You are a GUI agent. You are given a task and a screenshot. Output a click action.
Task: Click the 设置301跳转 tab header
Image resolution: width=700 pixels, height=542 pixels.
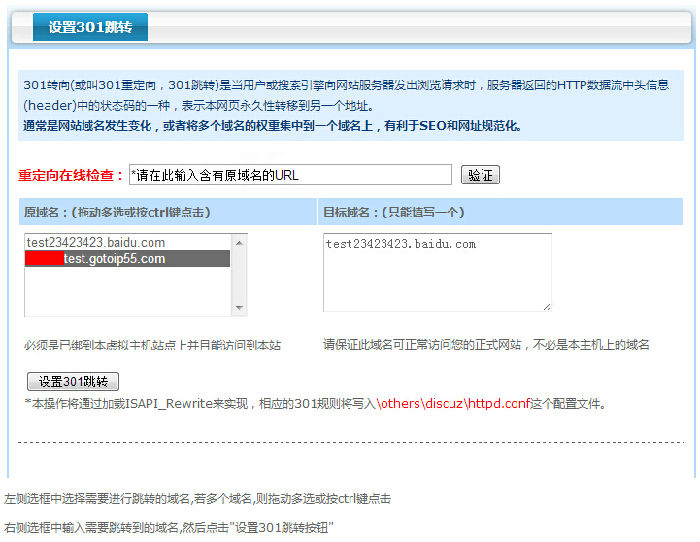(x=90, y=27)
